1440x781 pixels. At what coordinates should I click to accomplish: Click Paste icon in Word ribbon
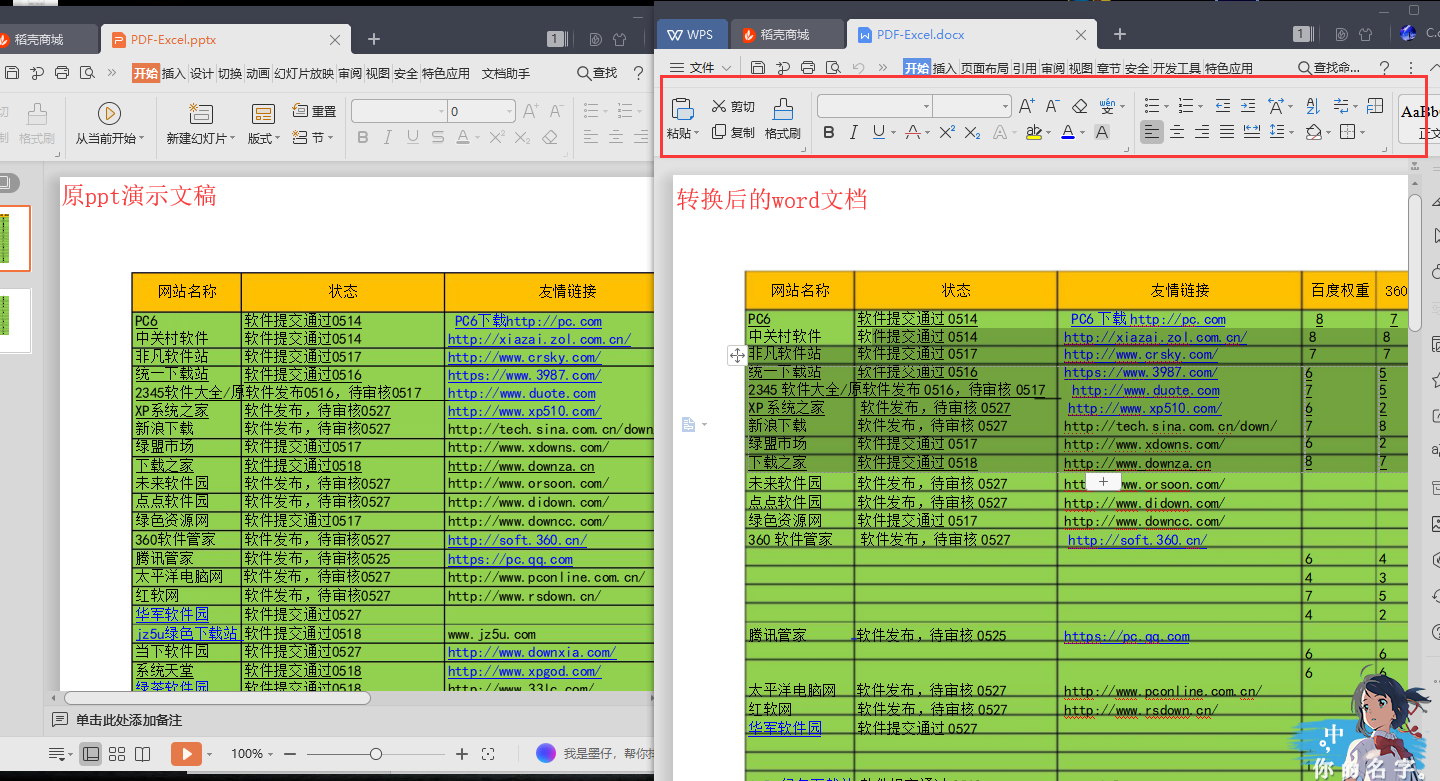[682, 109]
